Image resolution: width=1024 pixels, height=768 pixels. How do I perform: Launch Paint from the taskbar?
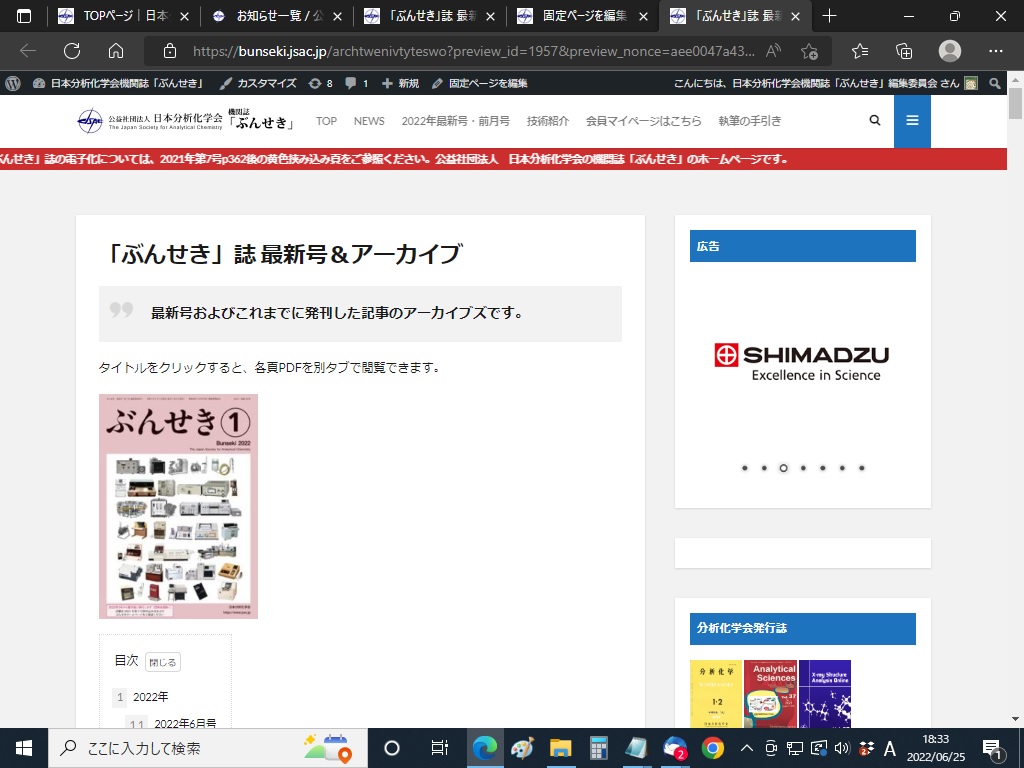click(522, 748)
